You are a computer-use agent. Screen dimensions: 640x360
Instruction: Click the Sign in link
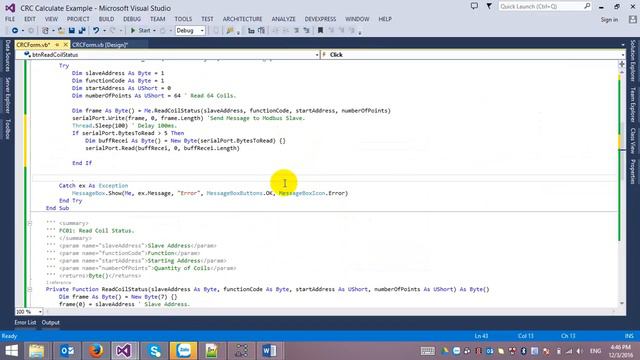click(x=609, y=20)
